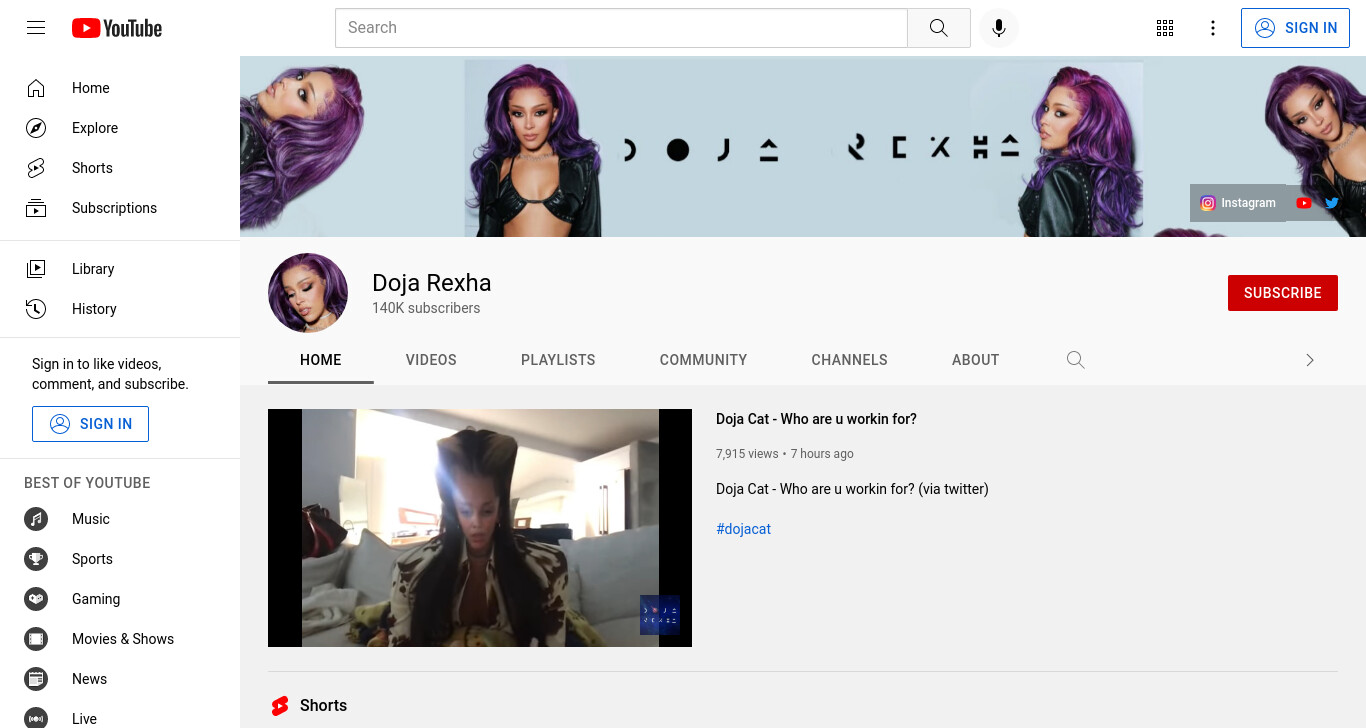Switch to the PLAYLISTS tab
This screenshot has width=1366, height=728.
pyautogui.click(x=558, y=360)
